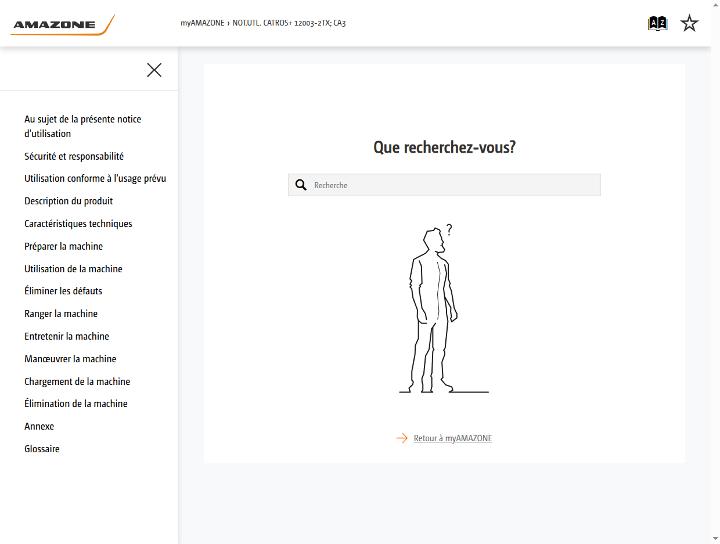Open Au sujet de la présente notice d'utilisation
This screenshot has height=544, width=720.
coord(83,126)
